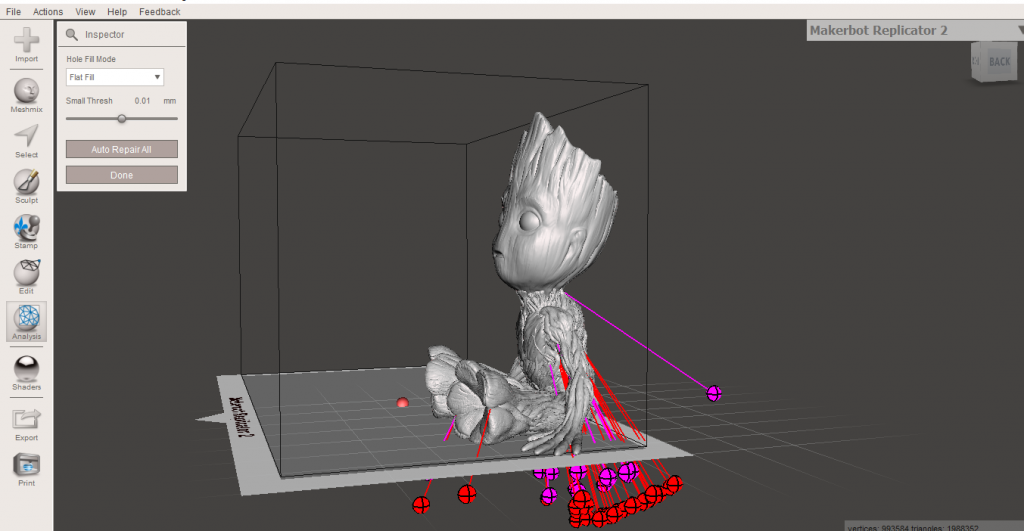Open the Help menu
The width and height of the screenshot is (1024, 531).
[117, 12]
